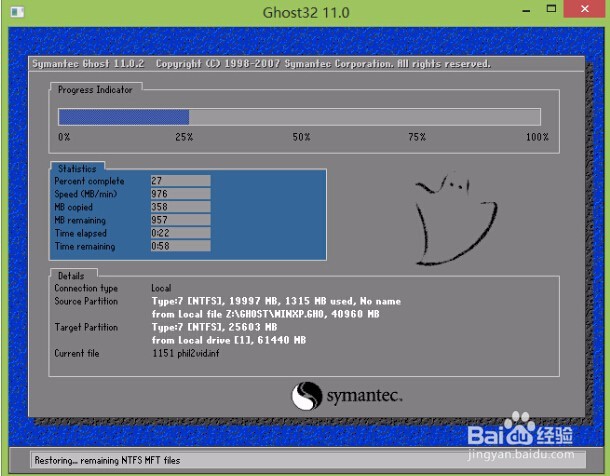The image size is (610, 476).
Task: Click the Ghost mascot drawing
Action: pyautogui.click(x=456, y=219)
